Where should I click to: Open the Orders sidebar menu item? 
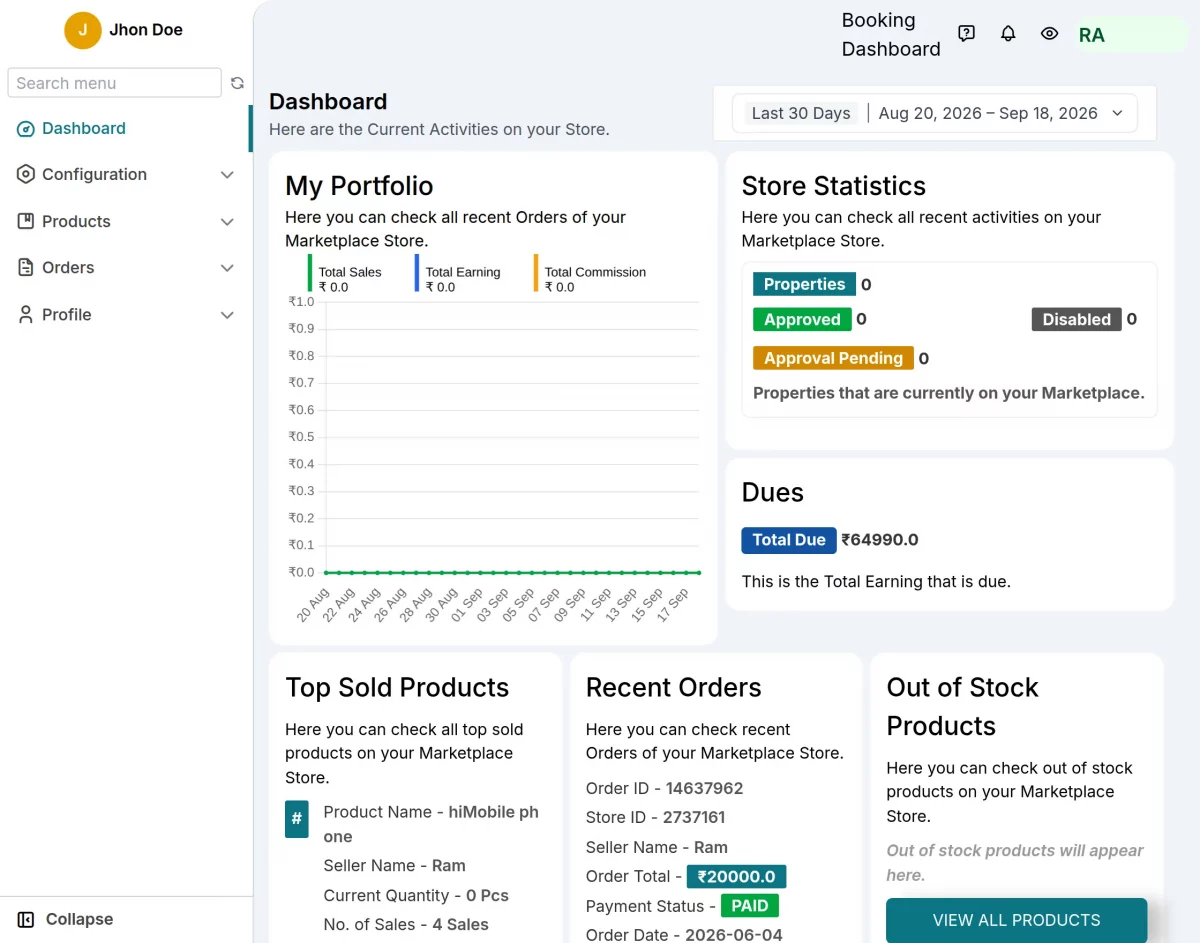(126, 267)
